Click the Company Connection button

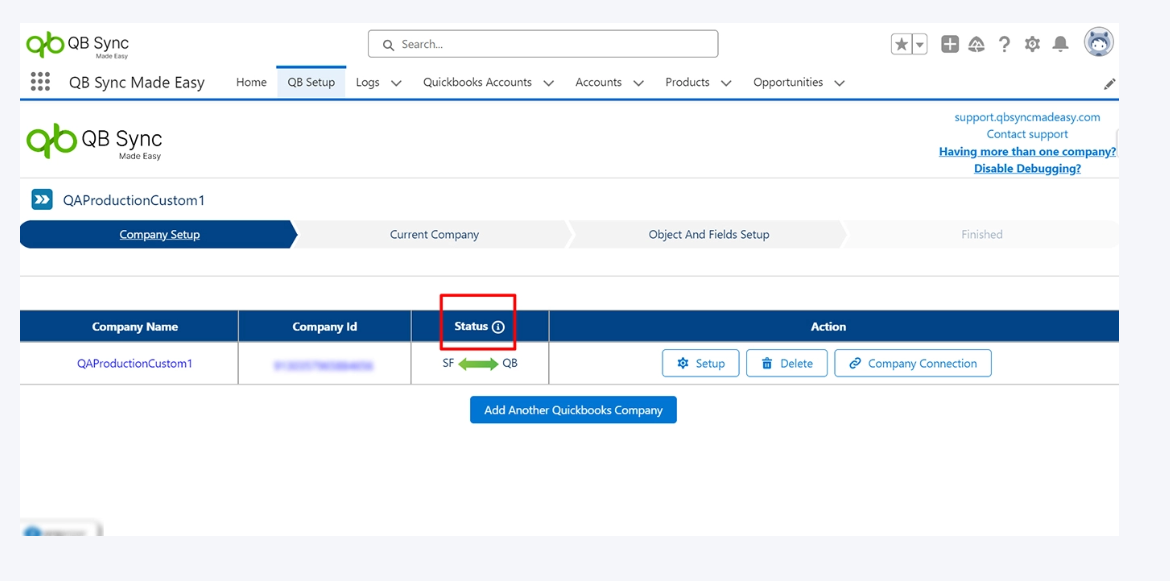coord(913,363)
